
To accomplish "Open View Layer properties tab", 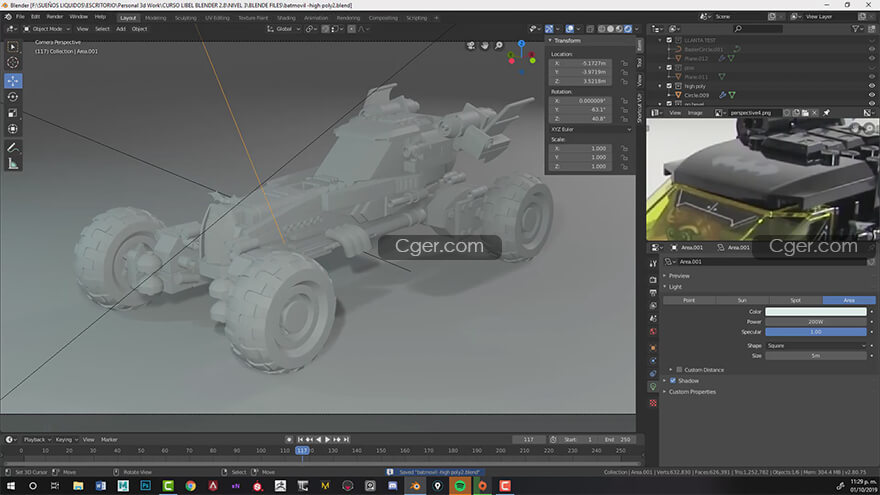I will click(653, 305).
